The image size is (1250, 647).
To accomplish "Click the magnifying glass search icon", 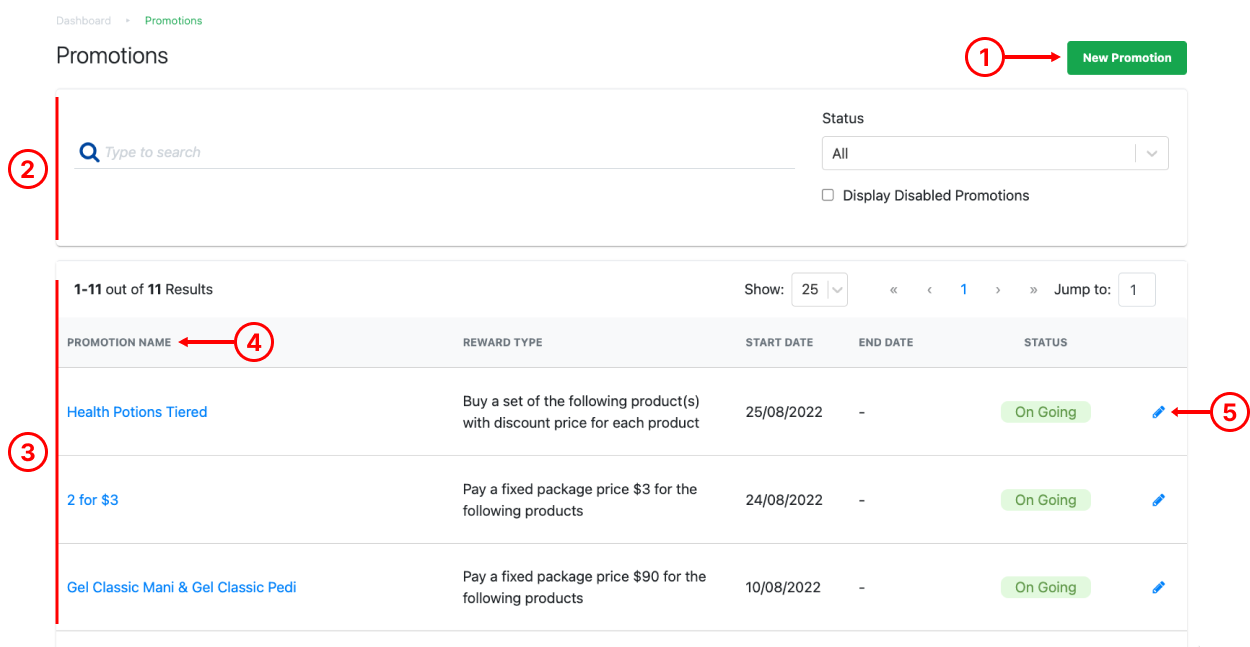I will 89,153.
